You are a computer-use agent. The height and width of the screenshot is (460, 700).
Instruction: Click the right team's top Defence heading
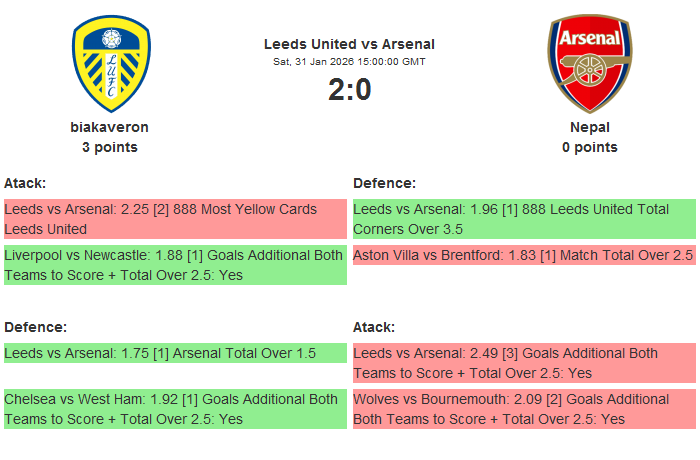384,183
